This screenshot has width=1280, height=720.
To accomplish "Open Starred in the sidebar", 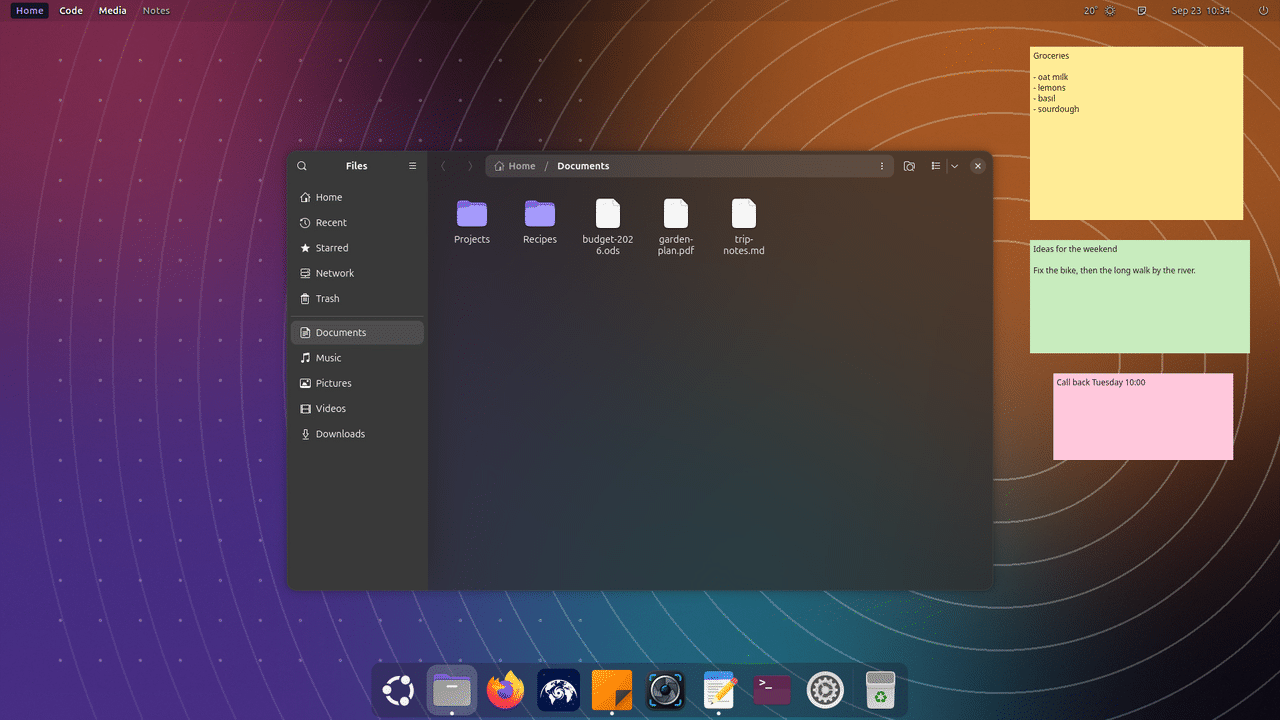I will [357, 248].
